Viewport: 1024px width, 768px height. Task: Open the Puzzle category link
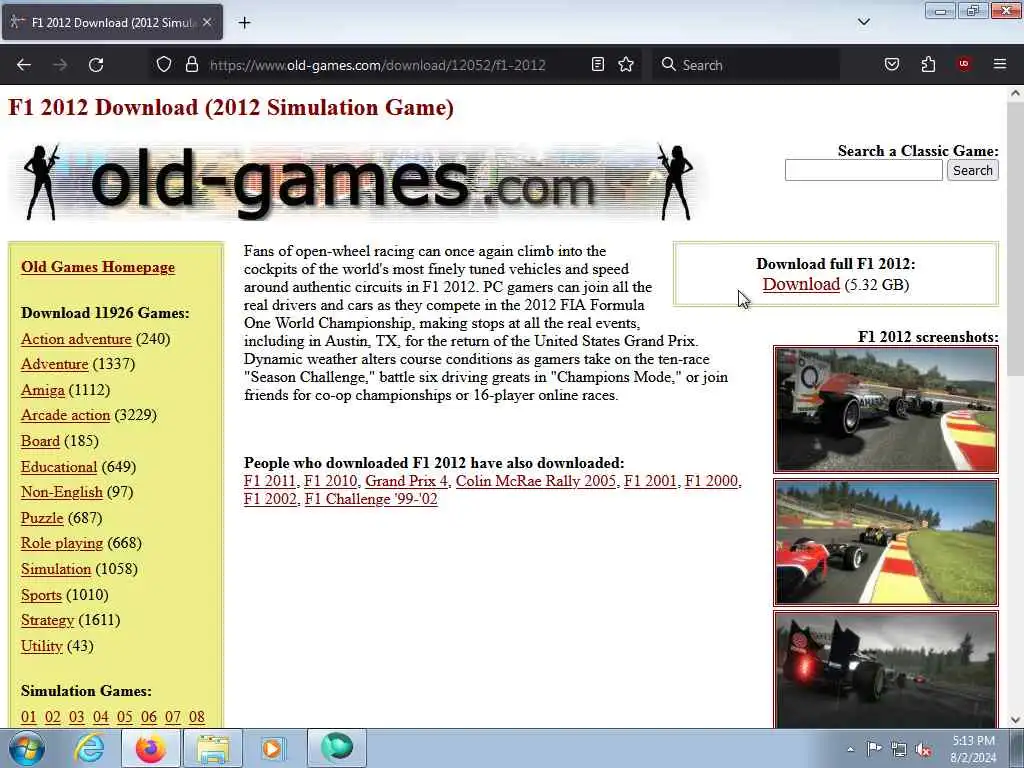[42, 518]
